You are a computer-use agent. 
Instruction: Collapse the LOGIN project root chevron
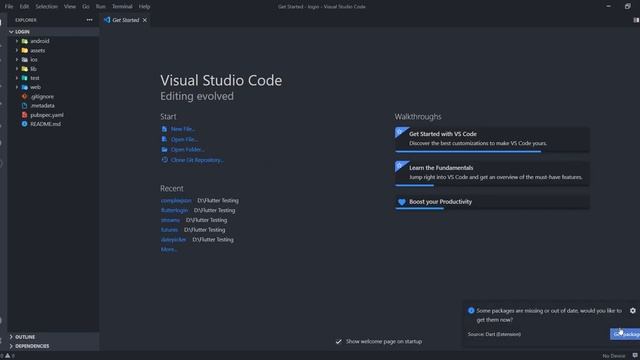[x=11, y=32]
